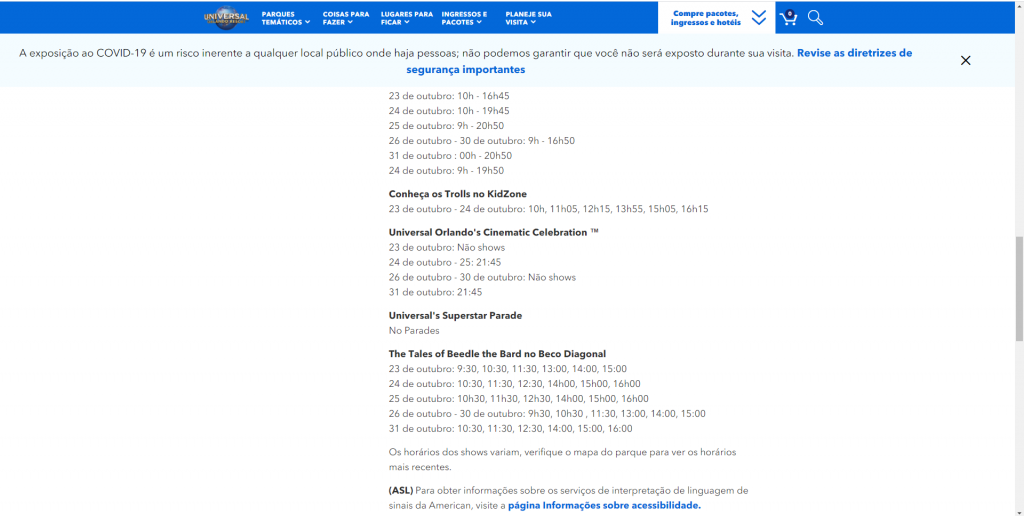Follow the página Informações sobre acessibilidade link
Viewport: 1024px width, 516px height.
(604, 506)
